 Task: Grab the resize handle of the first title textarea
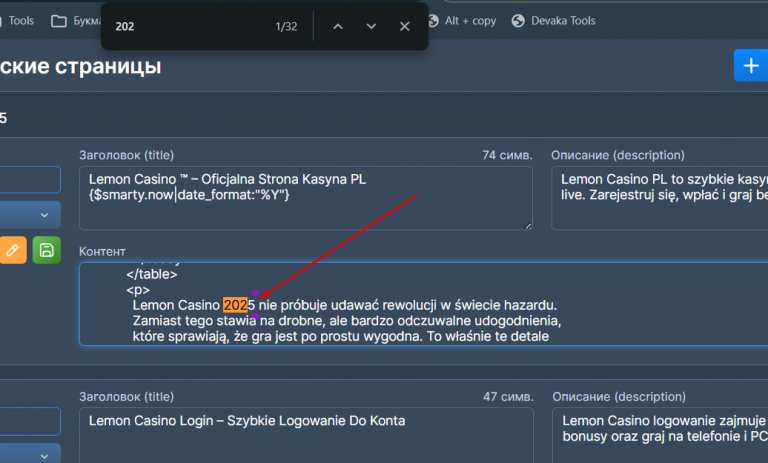click(x=528, y=226)
